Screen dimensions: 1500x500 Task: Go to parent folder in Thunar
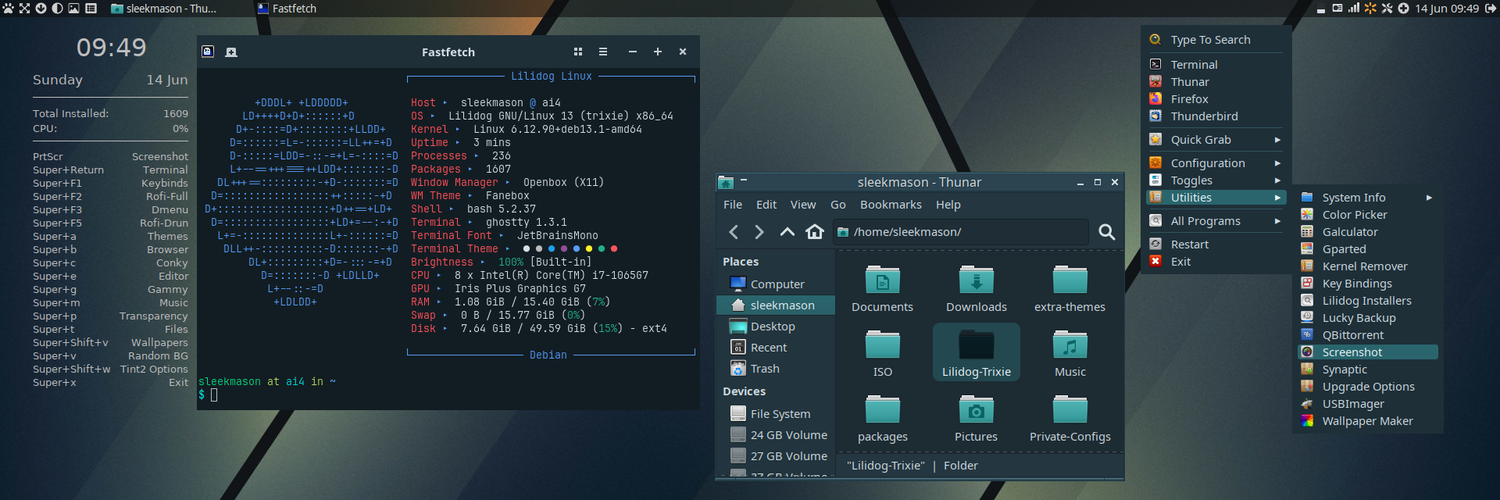pyautogui.click(x=787, y=232)
